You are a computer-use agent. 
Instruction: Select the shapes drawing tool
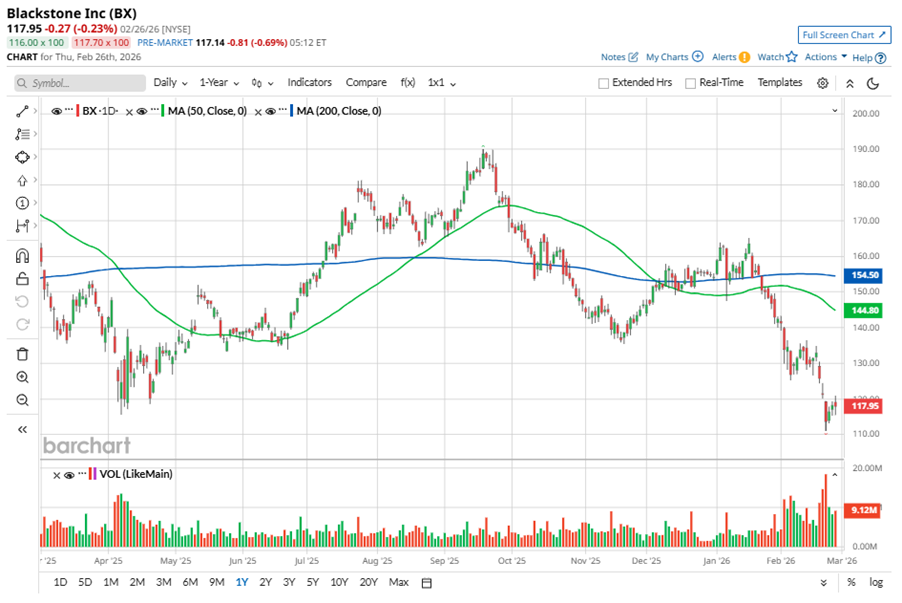click(x=22, y=157)
